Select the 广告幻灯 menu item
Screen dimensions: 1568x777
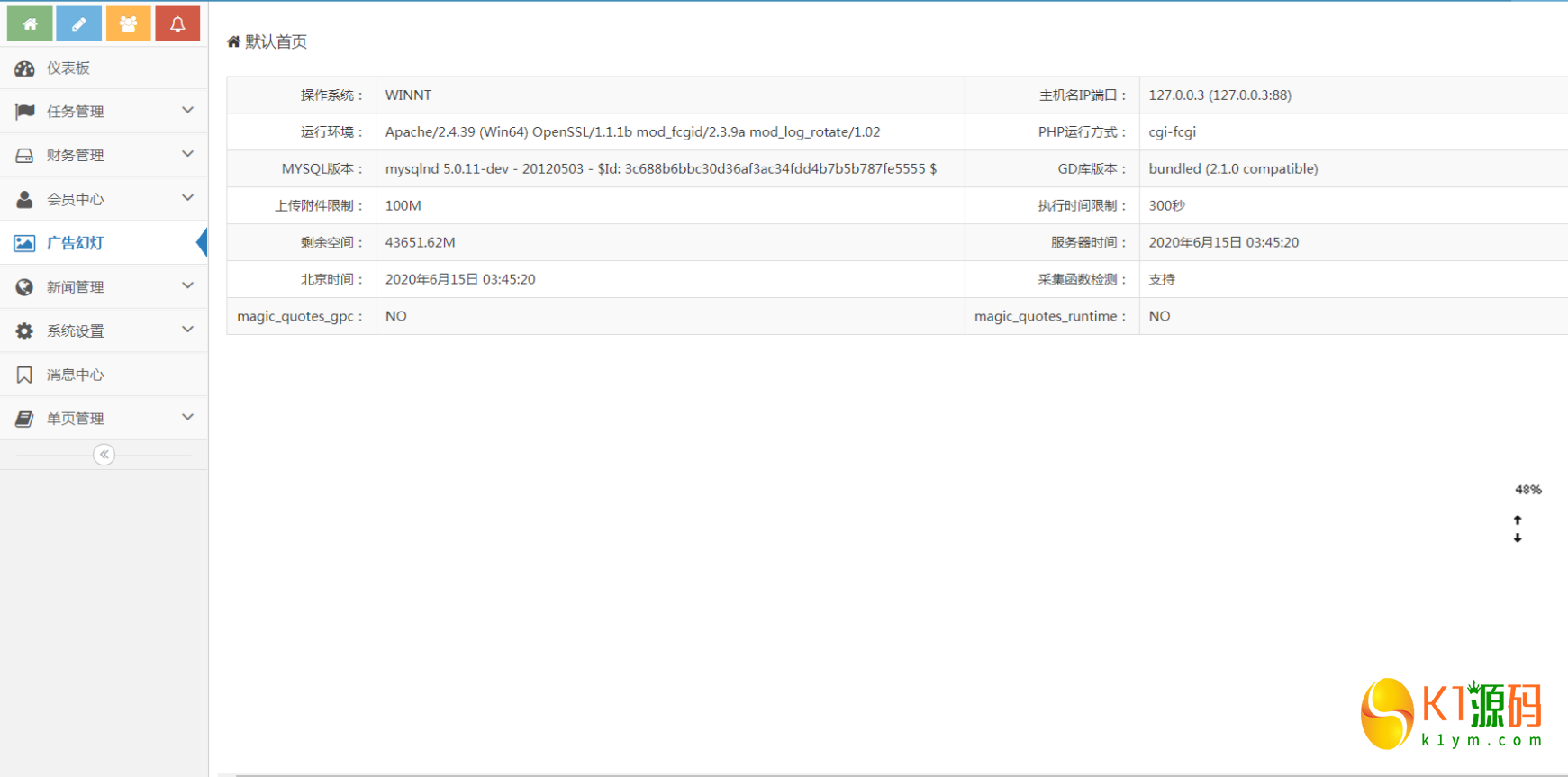tap(104, 243)
